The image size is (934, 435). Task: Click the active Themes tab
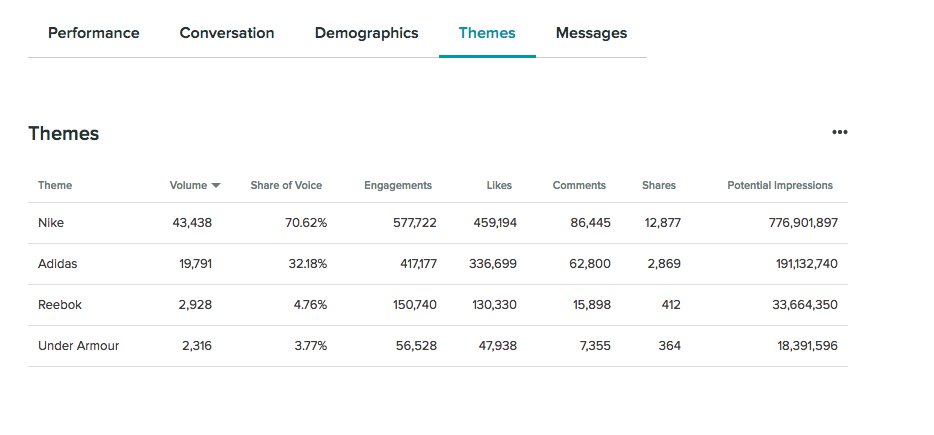[x=487, y=33]
